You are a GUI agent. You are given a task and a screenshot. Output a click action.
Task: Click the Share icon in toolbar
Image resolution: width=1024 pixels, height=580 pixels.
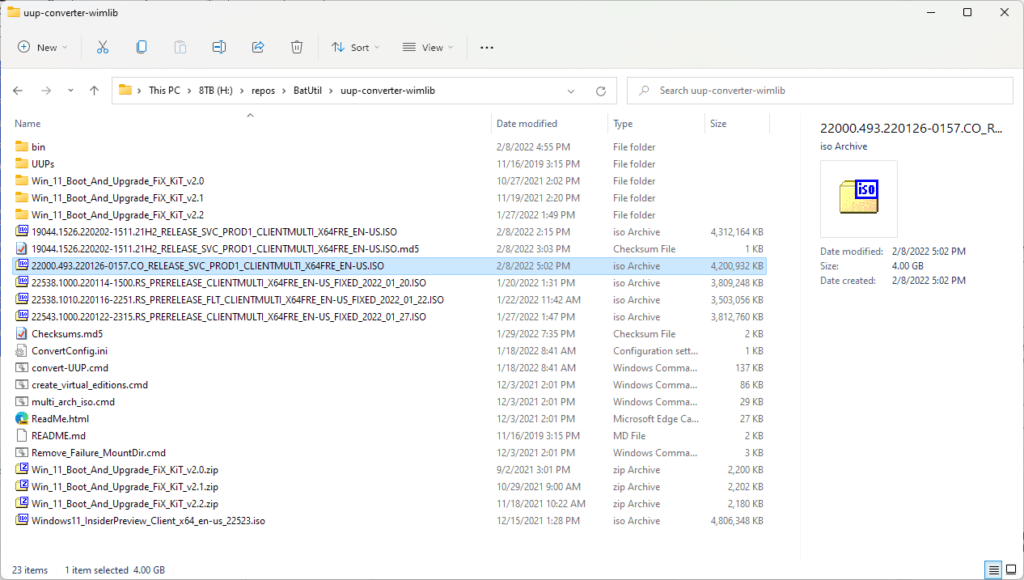tap(258, 47)
